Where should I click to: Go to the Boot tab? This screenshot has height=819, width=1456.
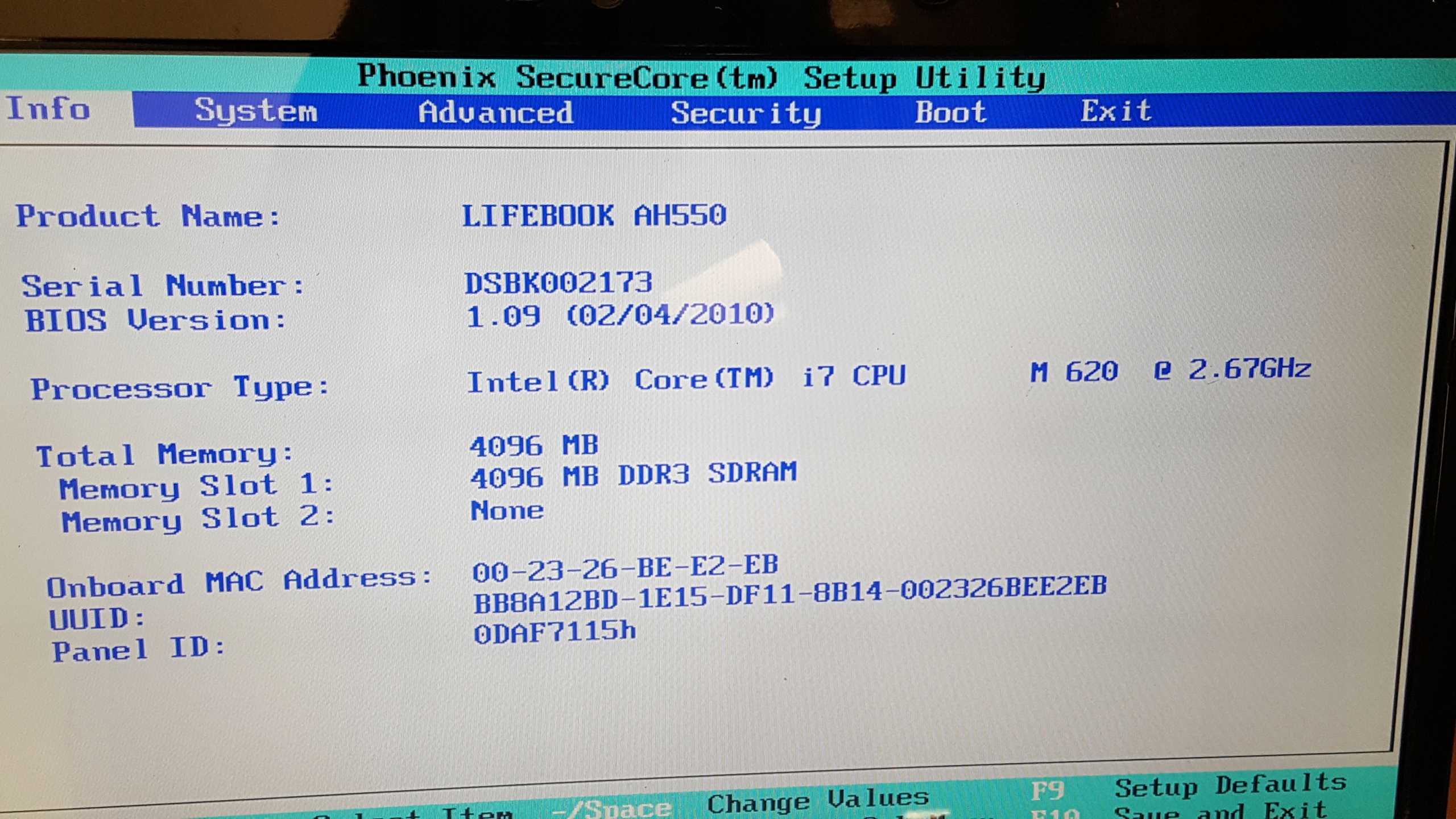(x=950, y=112)
